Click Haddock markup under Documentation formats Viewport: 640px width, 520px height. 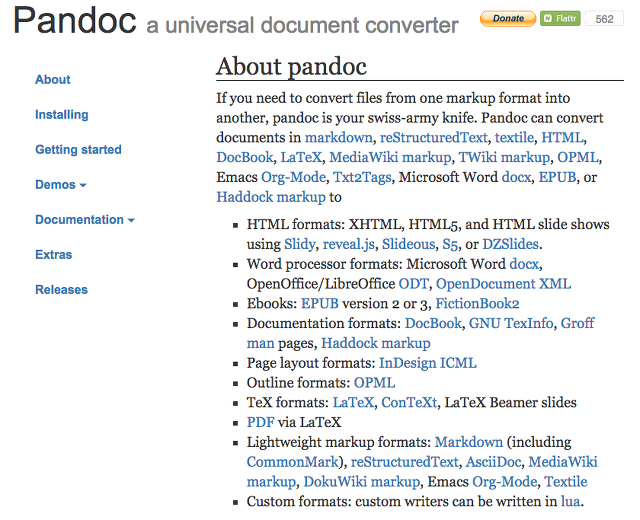click(x=376, y=343)
